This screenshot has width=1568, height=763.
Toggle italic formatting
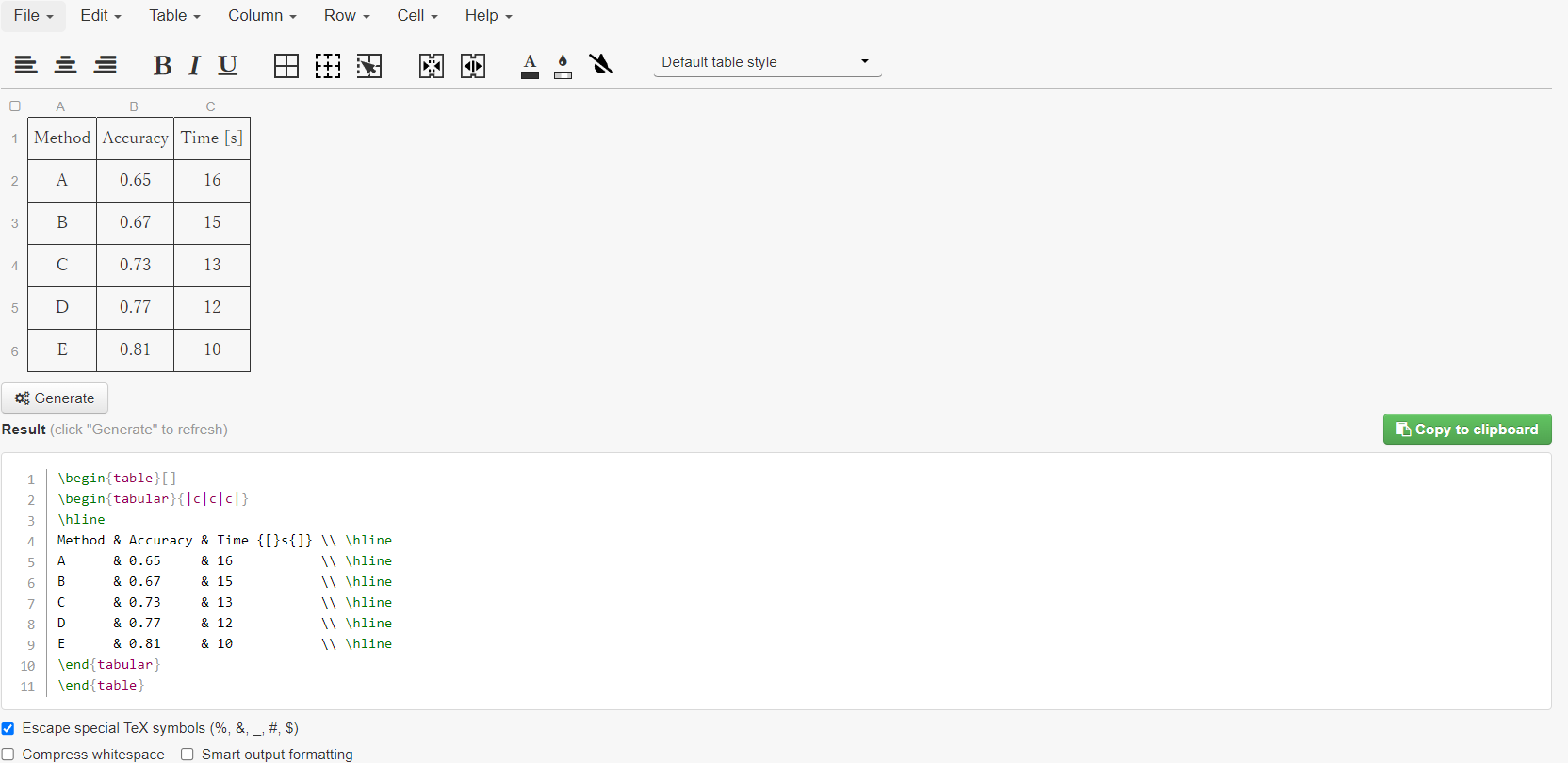194,65
